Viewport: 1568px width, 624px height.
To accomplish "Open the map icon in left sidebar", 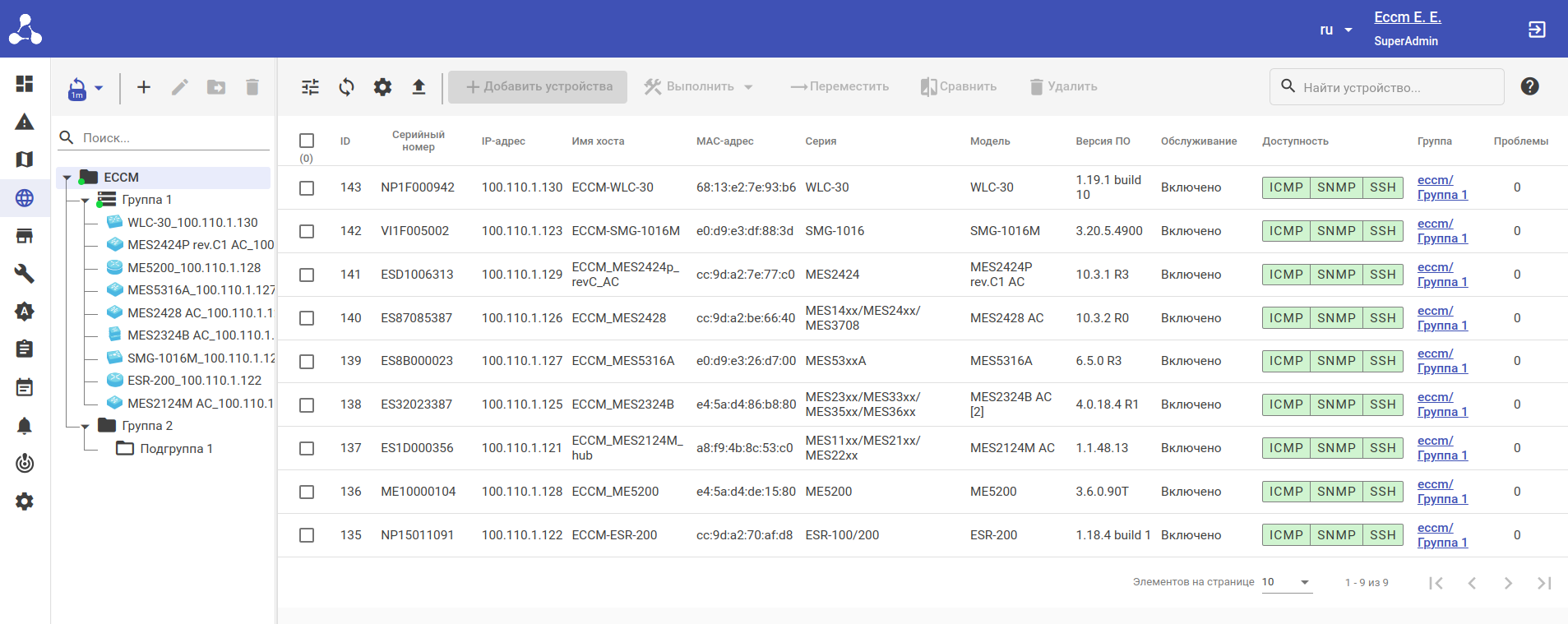I will tap(25, 159).
